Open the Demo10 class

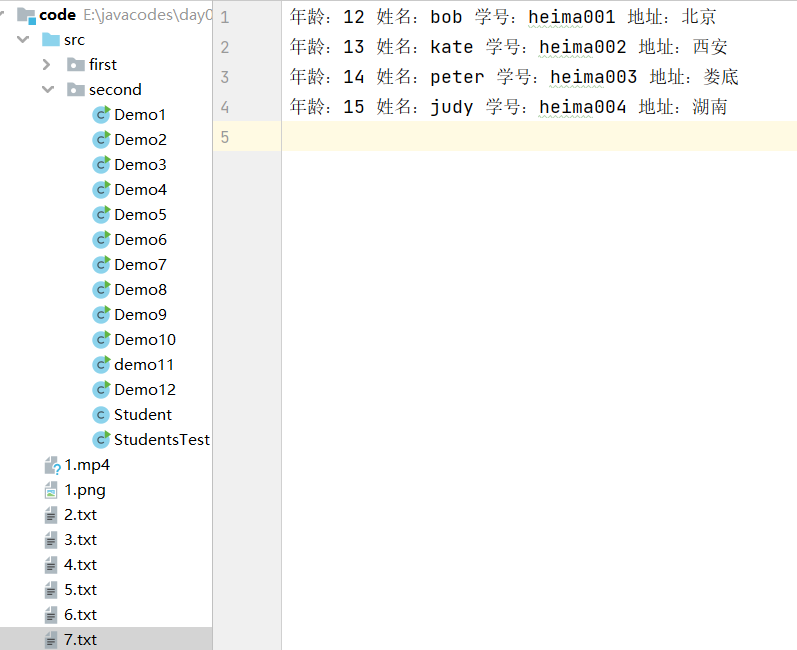pos(145,339)
